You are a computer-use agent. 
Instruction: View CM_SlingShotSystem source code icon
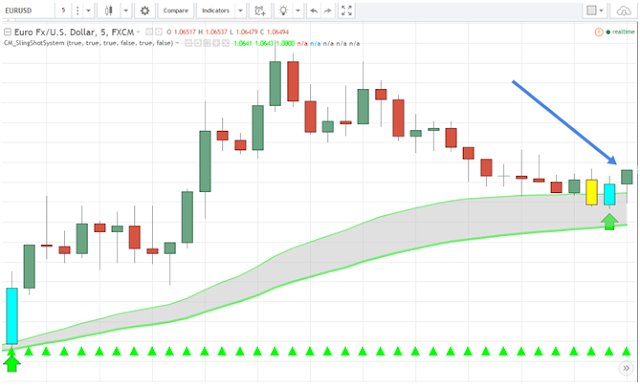tap(207, 43)
